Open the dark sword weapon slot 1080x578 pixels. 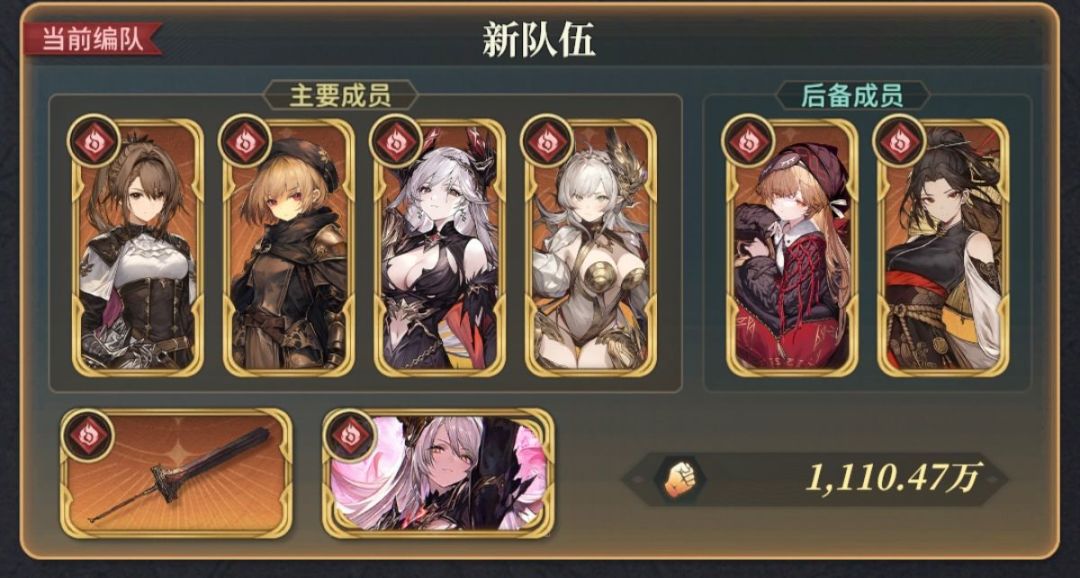click(x=176, y=473)
